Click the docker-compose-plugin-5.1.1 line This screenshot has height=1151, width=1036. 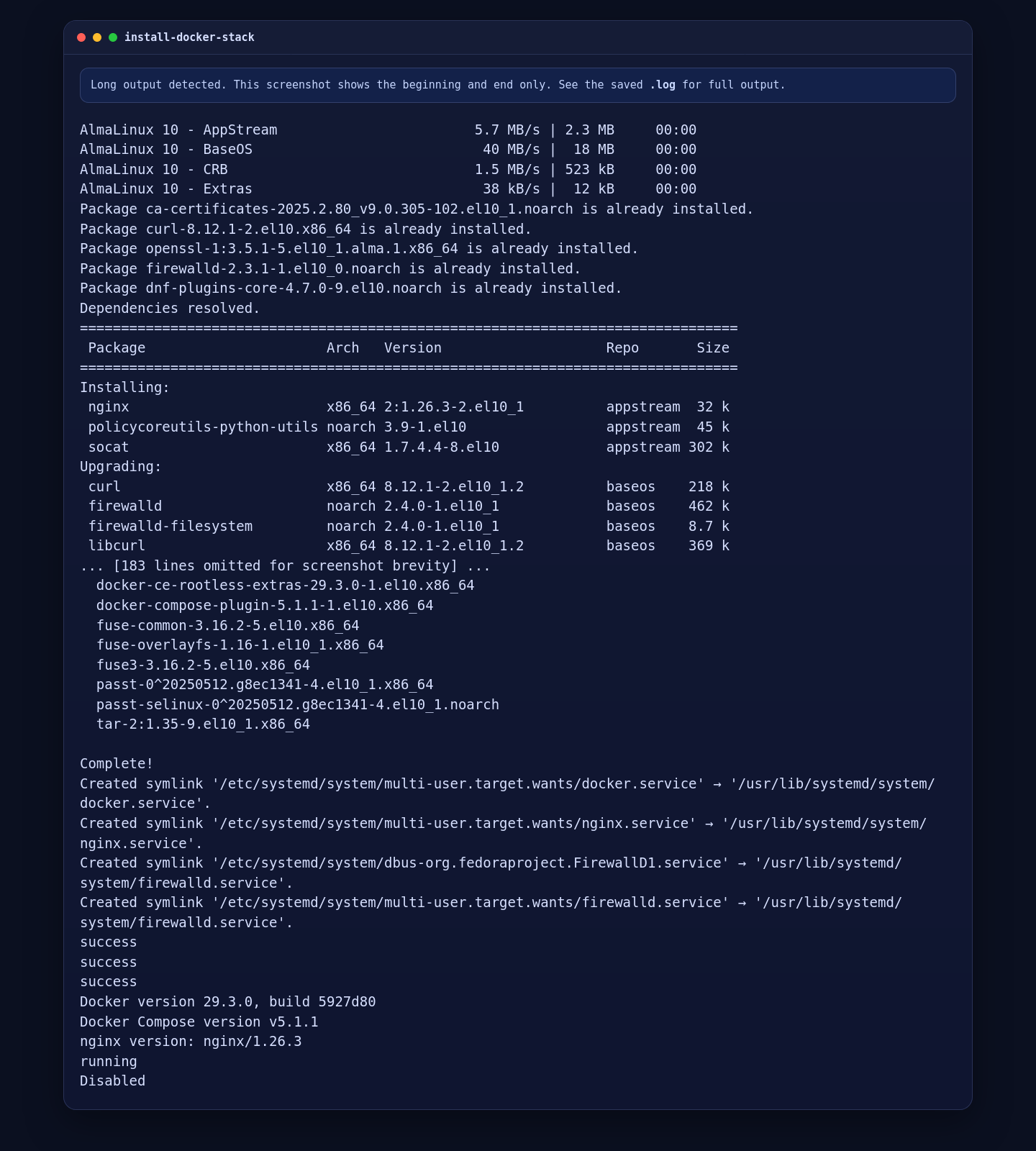tap(265, 606)
